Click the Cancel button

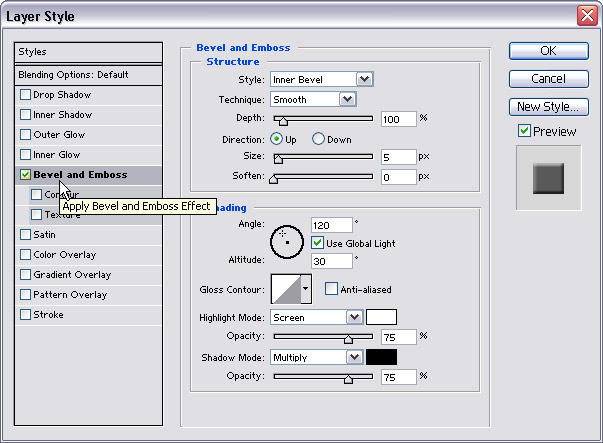548,79
